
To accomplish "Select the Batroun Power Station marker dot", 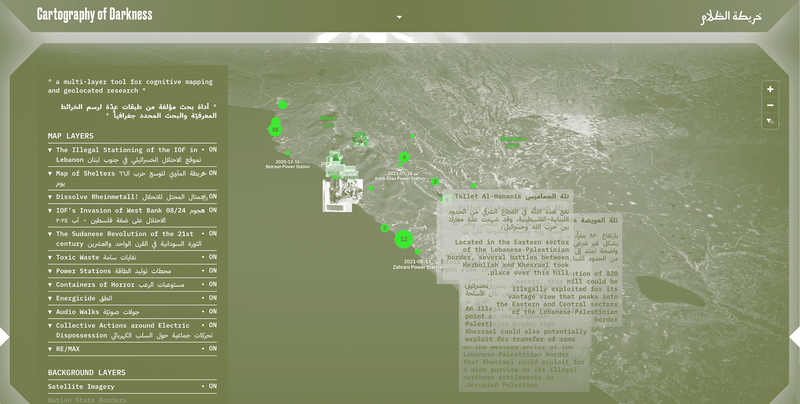I will pyautogui.click(x=288, y=153).
